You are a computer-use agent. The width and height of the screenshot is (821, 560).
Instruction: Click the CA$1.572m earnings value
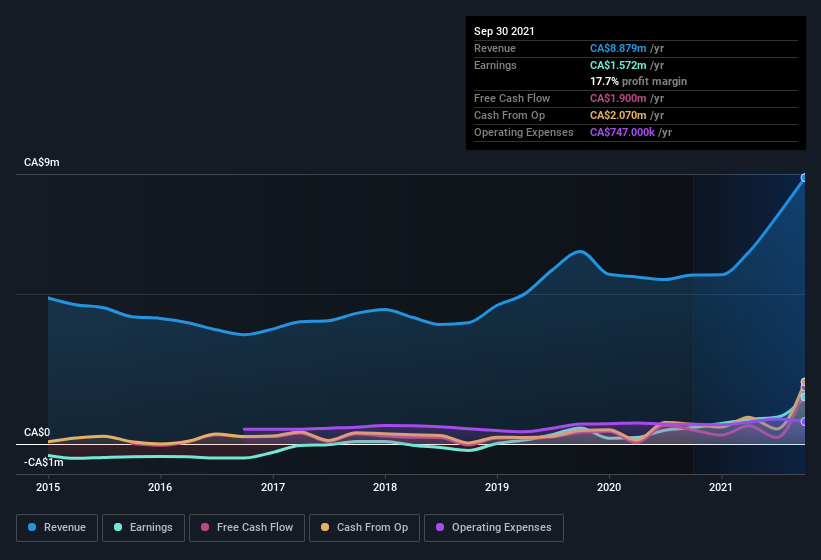pos(618,65)
